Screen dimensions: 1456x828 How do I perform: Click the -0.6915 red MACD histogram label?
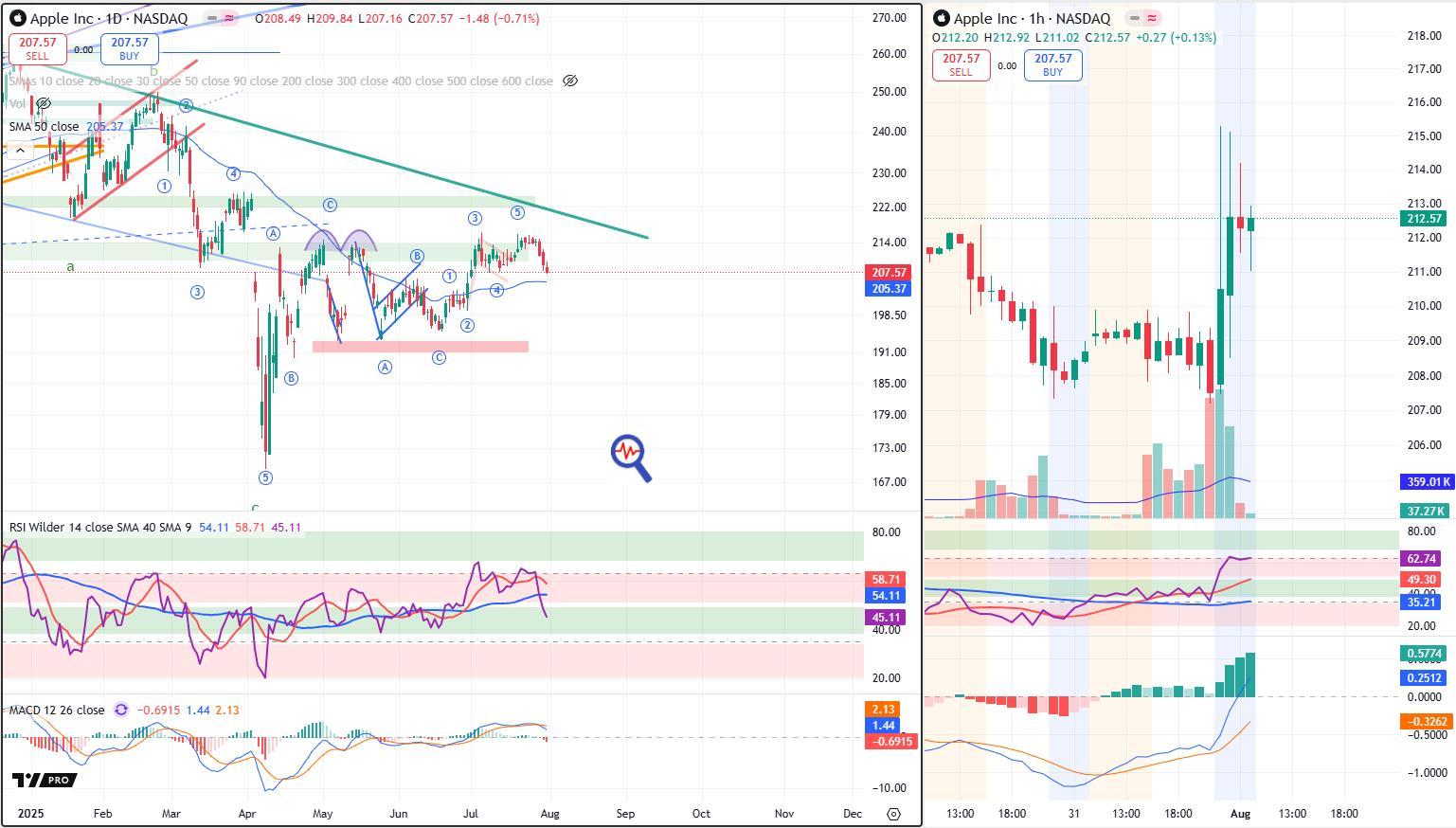point(892,741)
